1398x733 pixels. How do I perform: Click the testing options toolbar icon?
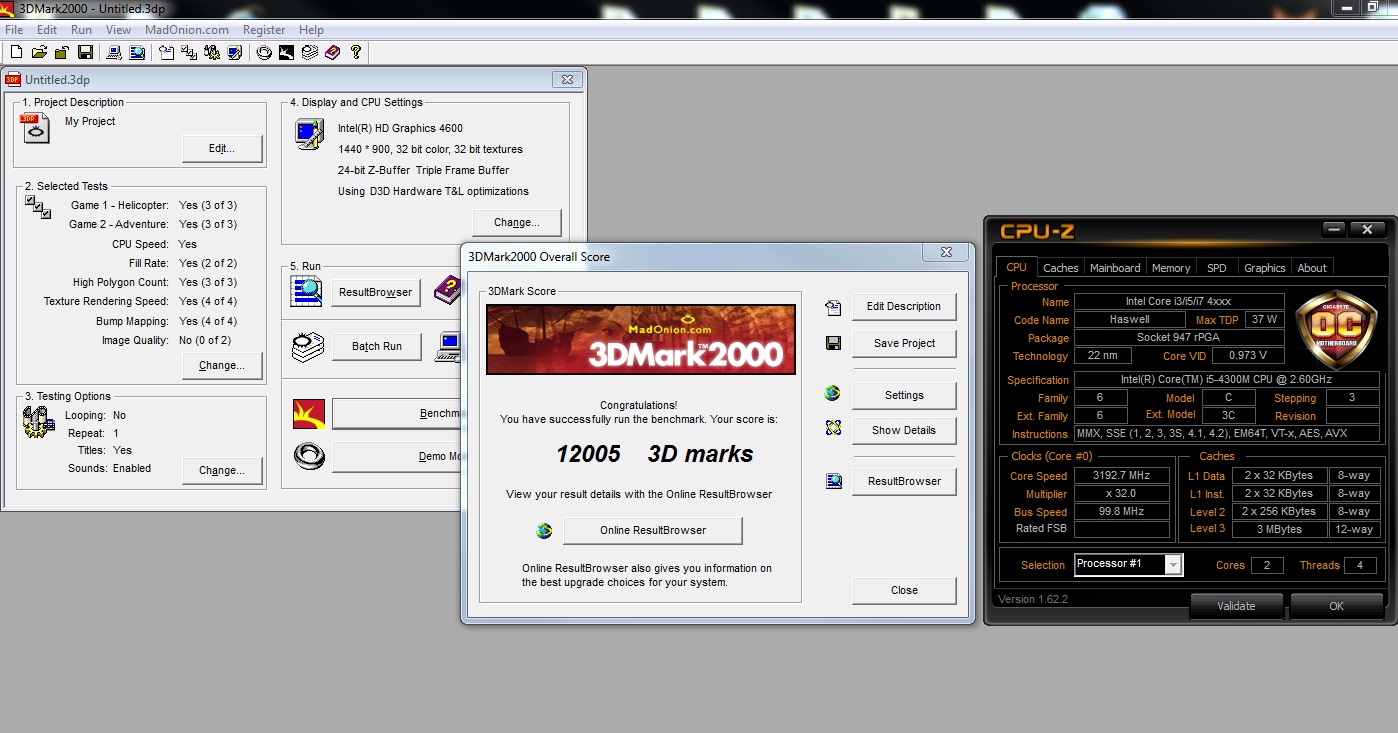[212, 52]
